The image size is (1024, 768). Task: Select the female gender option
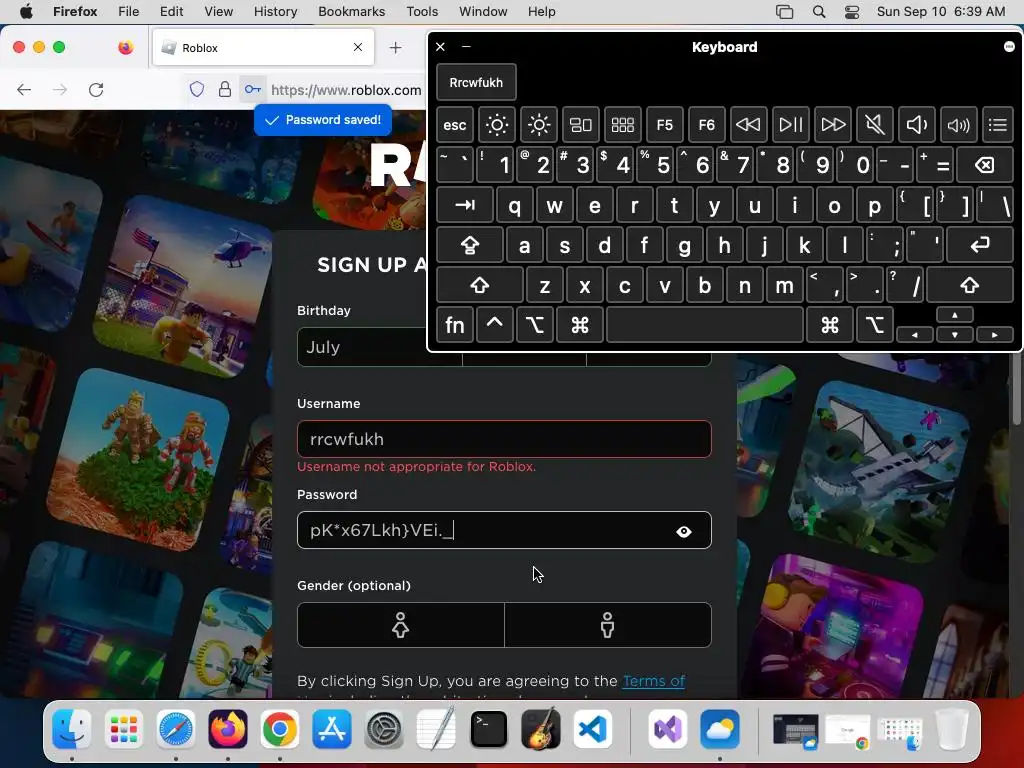coord(400,625)
